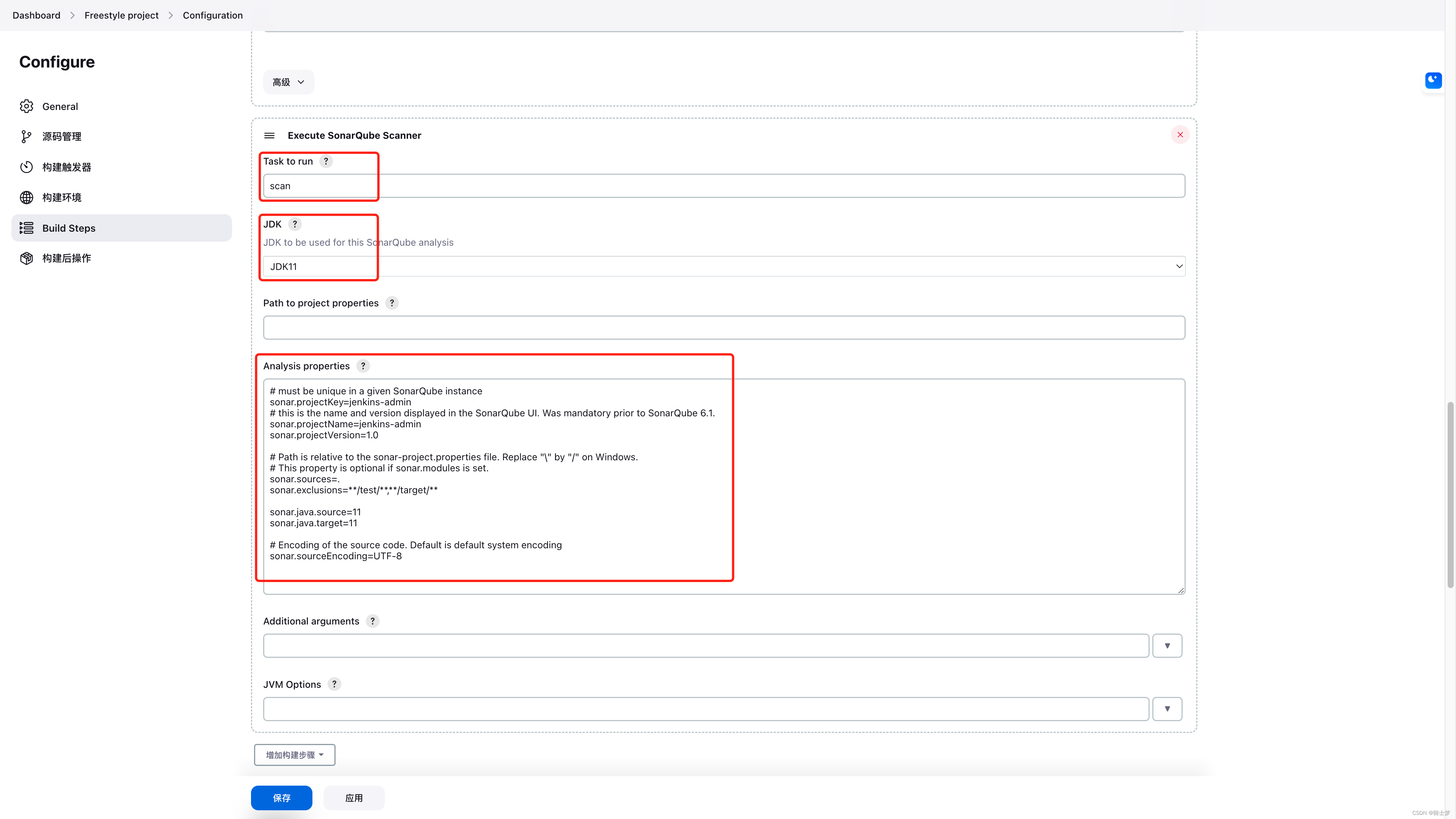
Task: Click the 构建环境 globe icon
Action: tap(27, 197)
